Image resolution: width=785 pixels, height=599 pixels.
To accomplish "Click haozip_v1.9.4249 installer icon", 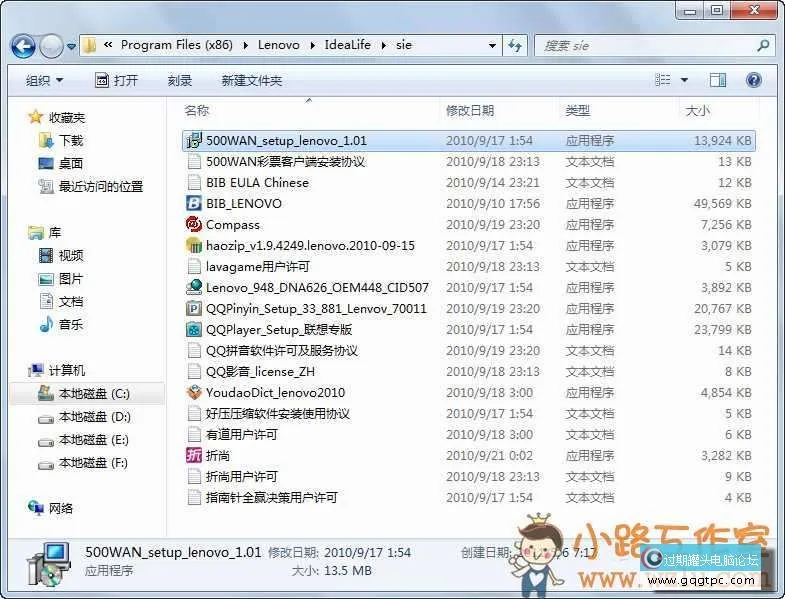I will pyautogui.click(x=194, y=245).
